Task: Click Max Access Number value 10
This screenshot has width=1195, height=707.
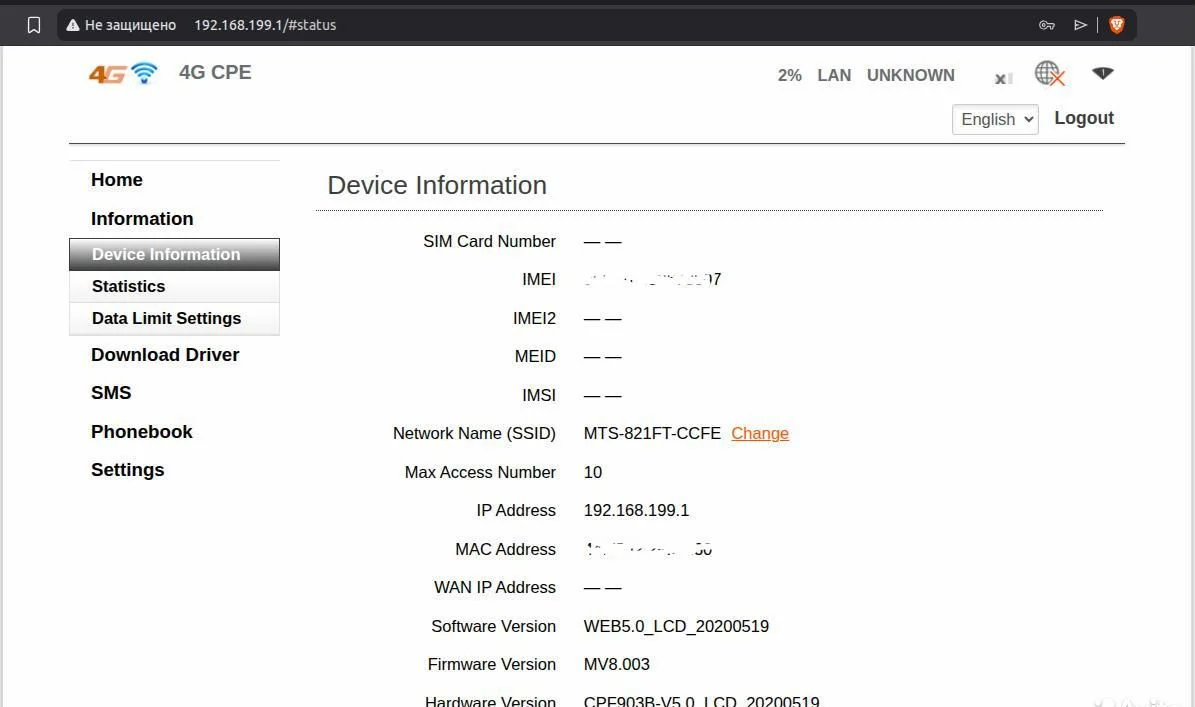Action: [593, 472]
